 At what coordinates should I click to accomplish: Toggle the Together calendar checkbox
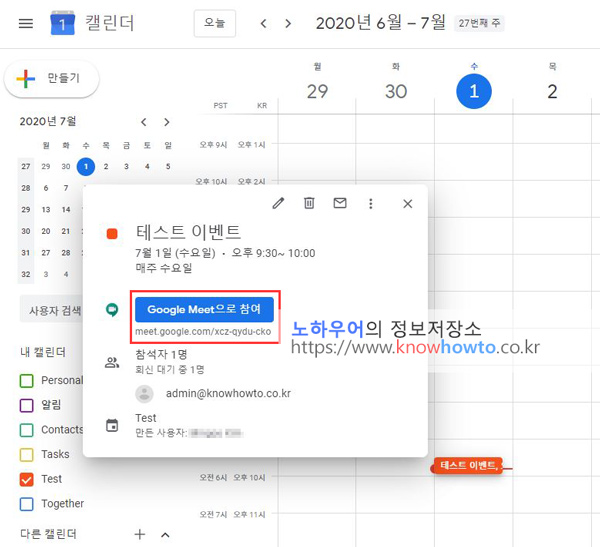(26, 504)
